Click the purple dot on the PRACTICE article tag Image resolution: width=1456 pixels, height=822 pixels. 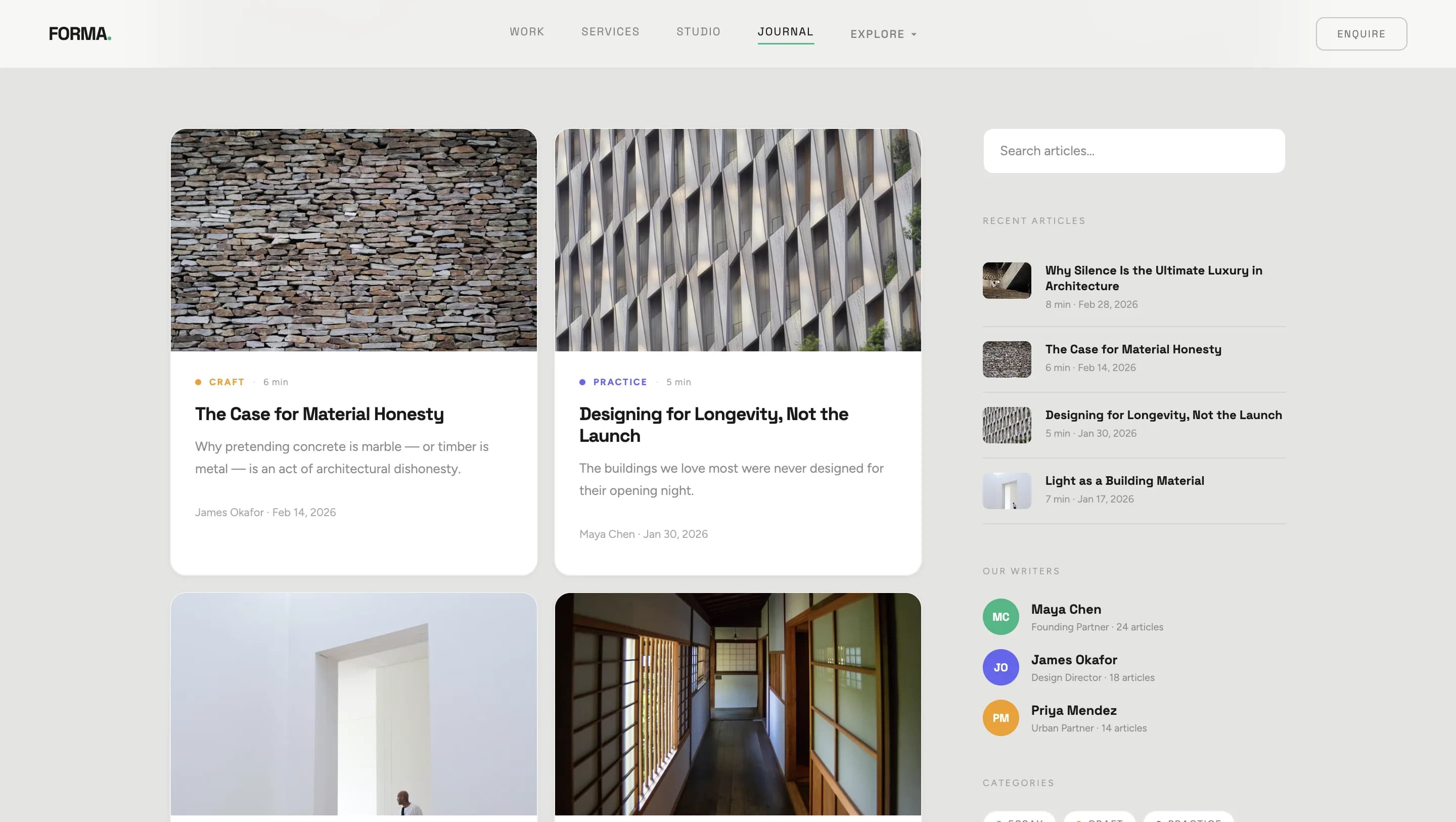[582, 382]
